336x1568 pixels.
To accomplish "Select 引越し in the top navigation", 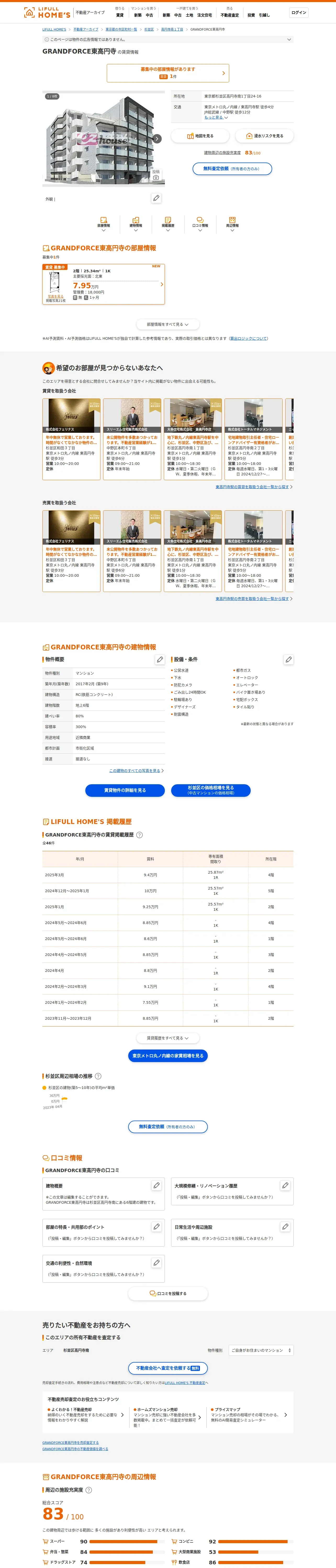I will click(264, 15).
